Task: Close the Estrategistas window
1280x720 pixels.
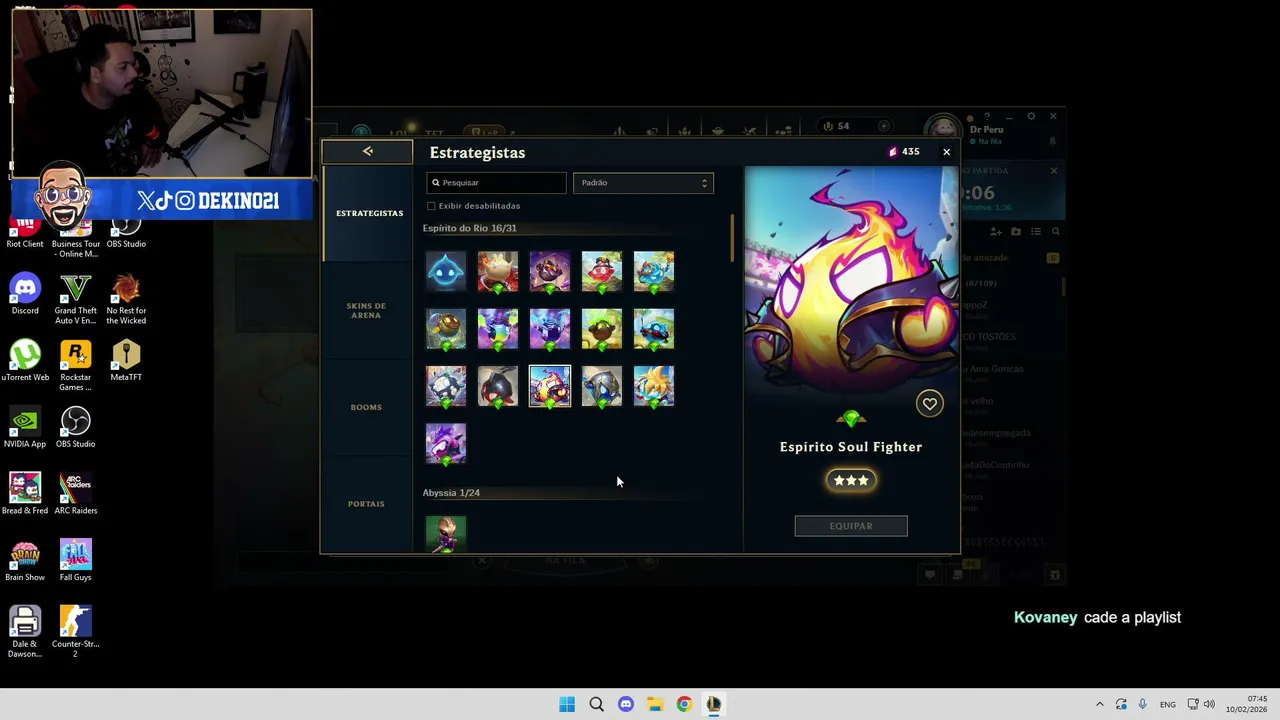Action: (946, 152)
